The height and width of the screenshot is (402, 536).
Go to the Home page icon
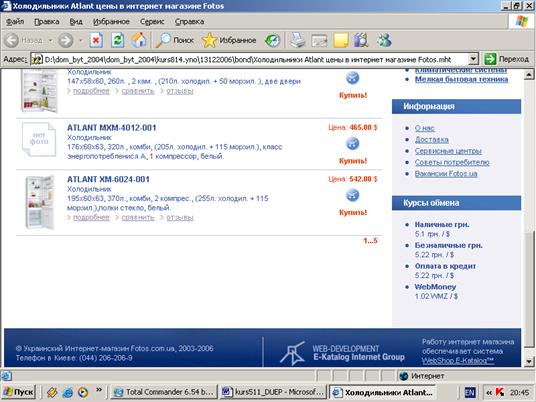pos(139,40)
